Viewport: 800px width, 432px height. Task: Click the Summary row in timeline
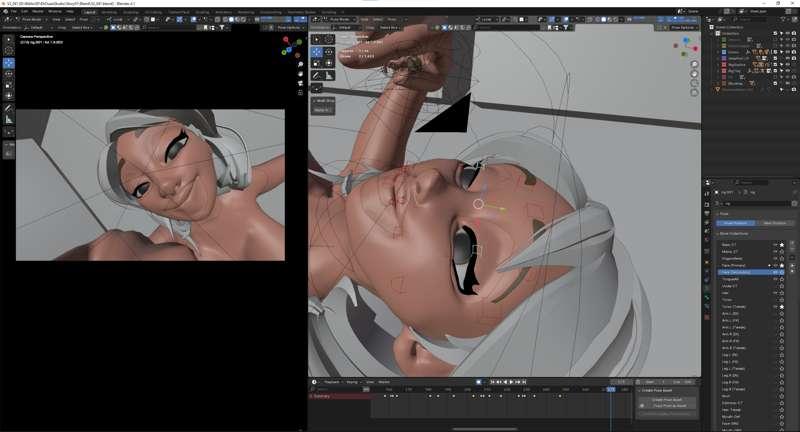(x=341, y=396)
